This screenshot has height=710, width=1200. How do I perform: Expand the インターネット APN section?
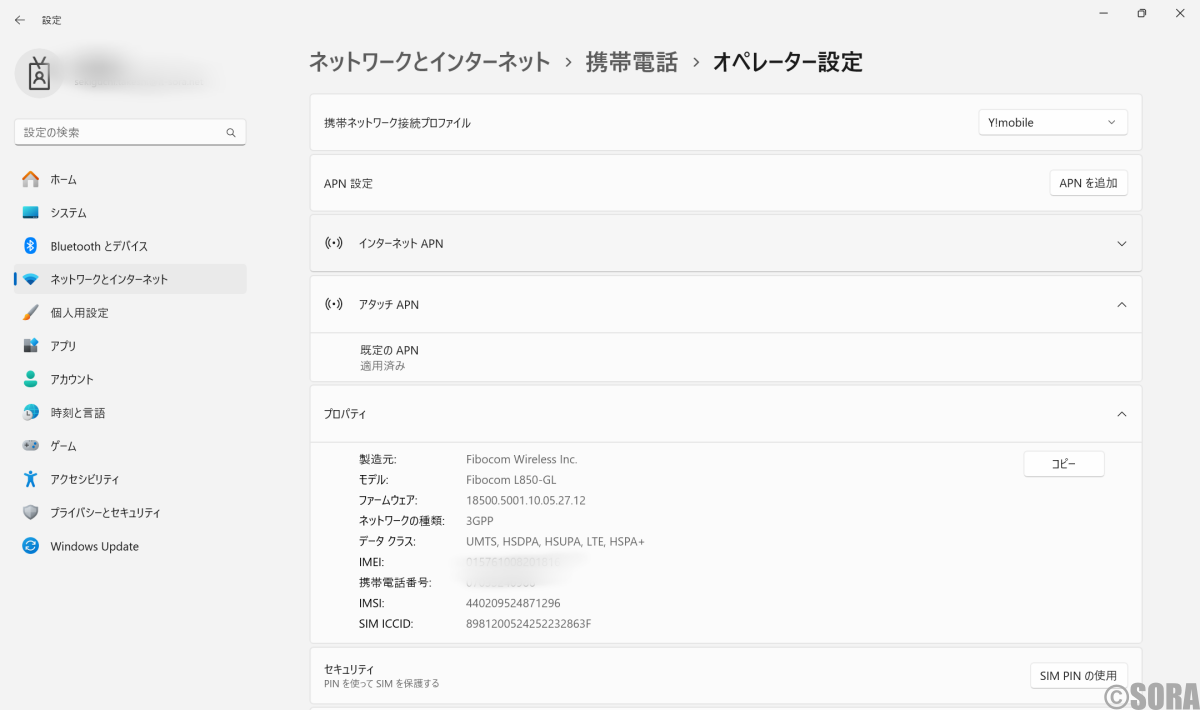pos(1121,242)
